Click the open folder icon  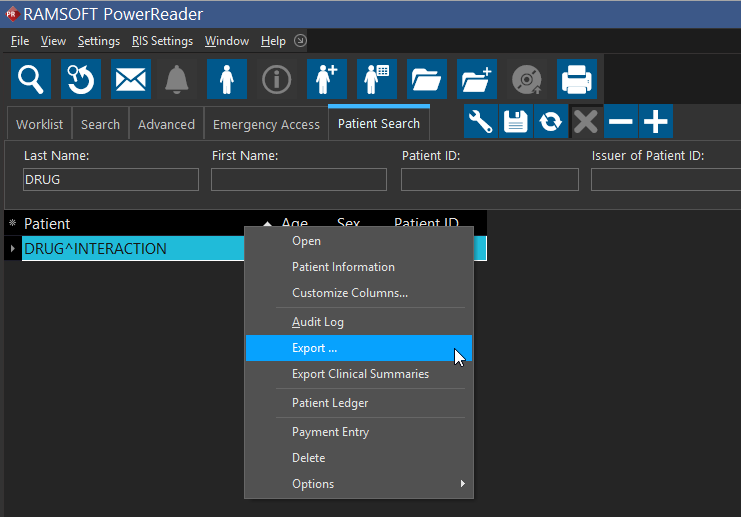(427, 79)
